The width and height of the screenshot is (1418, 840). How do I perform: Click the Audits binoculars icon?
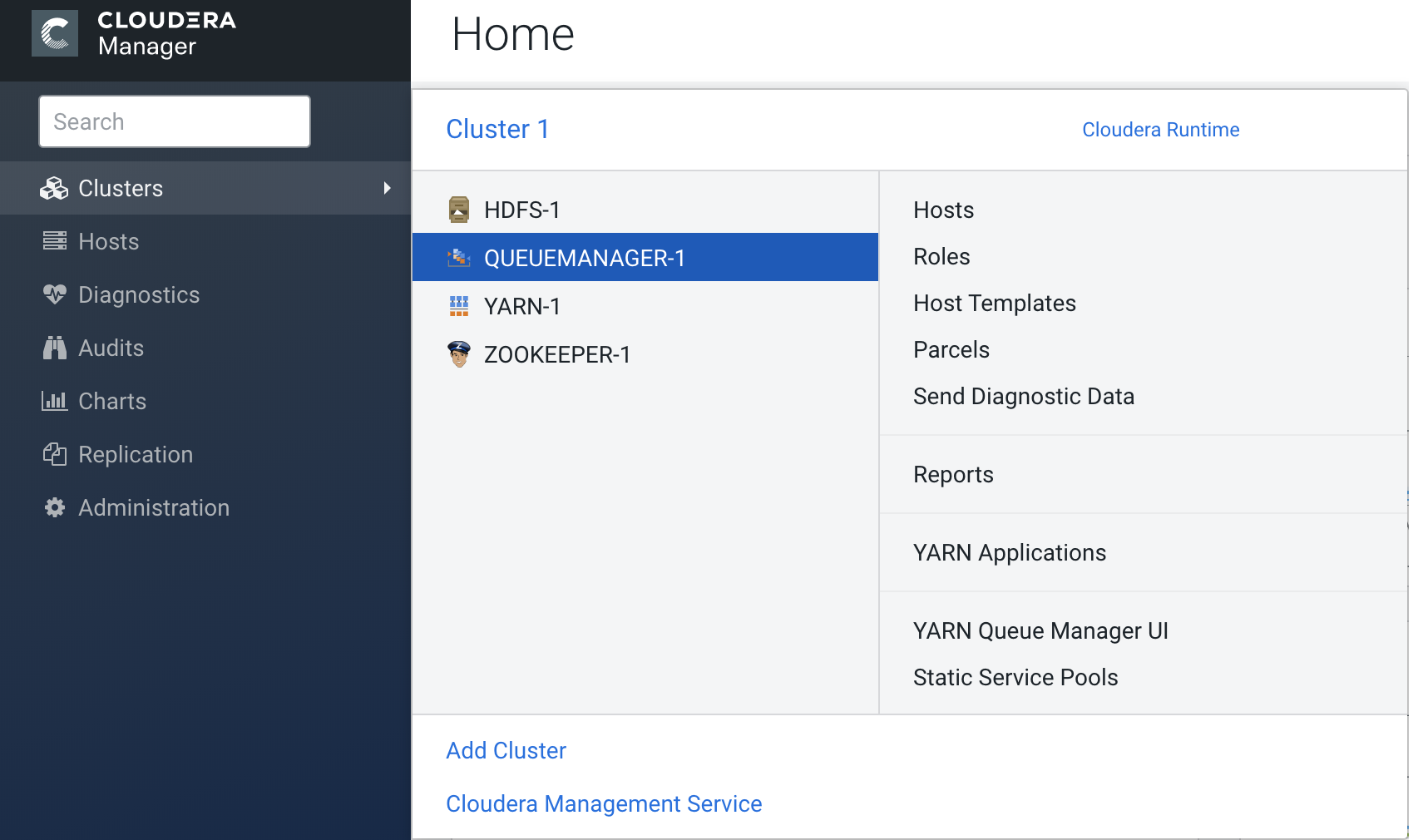click(x=55, y=348)
